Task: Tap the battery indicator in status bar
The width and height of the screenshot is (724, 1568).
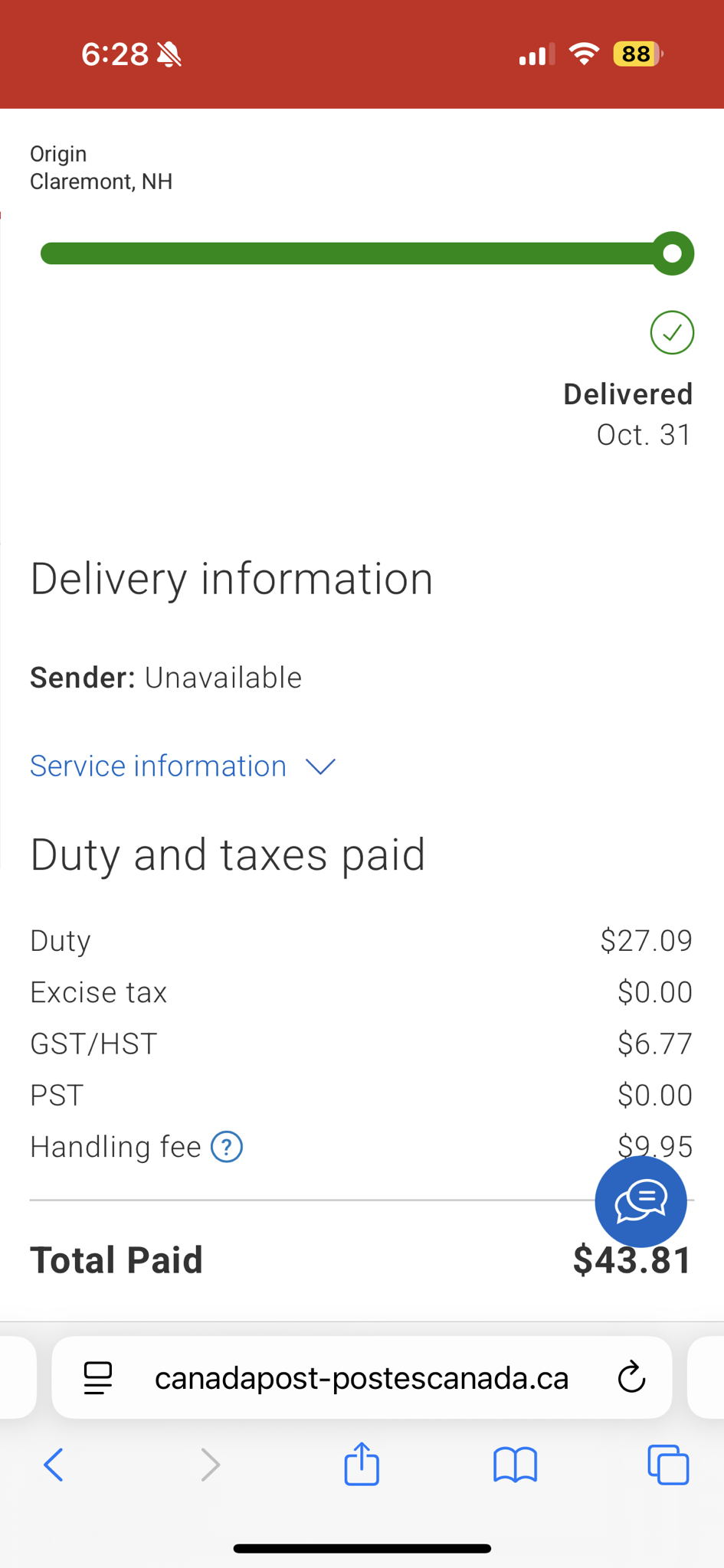Action: coord(637,54)
